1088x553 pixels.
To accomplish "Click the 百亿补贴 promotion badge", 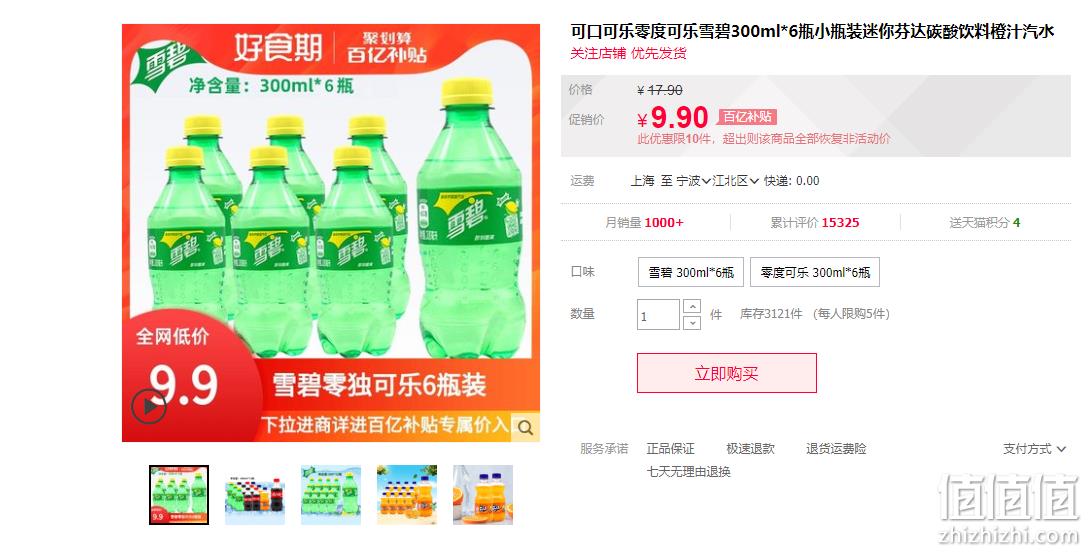I will coord(747,117).
